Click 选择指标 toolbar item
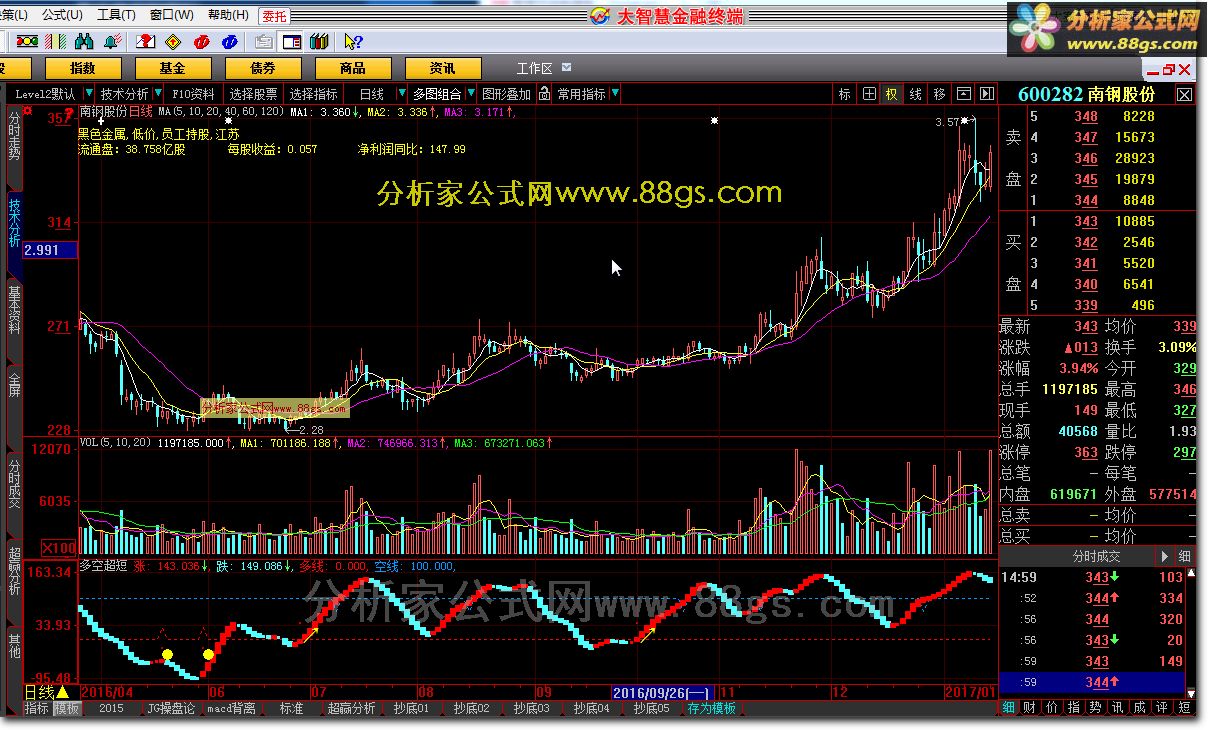The image size is (1209, 730). 313,94
